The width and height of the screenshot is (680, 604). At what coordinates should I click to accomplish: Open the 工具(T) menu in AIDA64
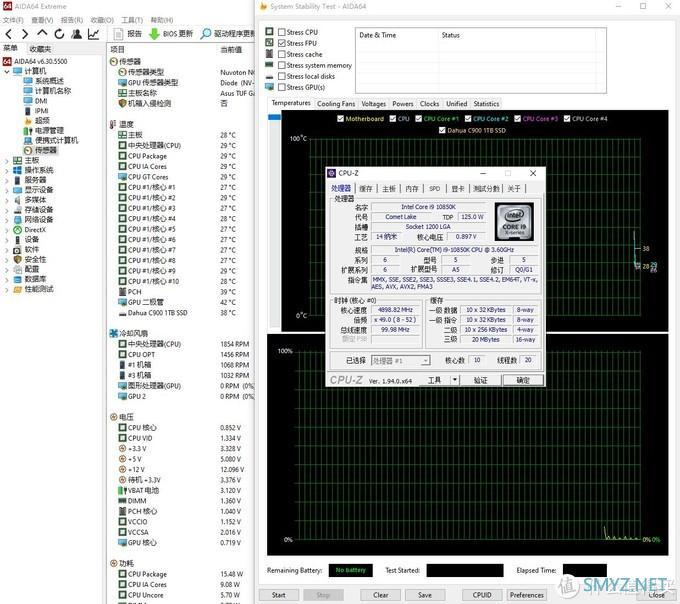click(132, 19)
